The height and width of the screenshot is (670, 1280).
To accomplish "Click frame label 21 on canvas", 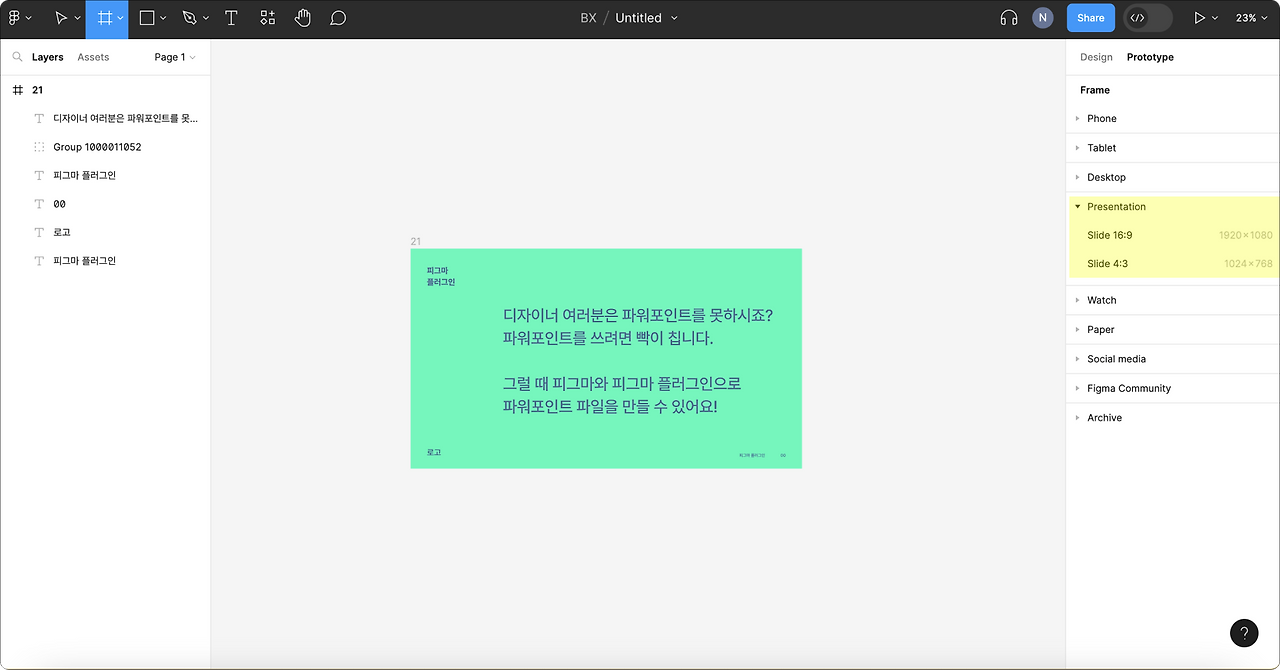I will coord(415,241).
